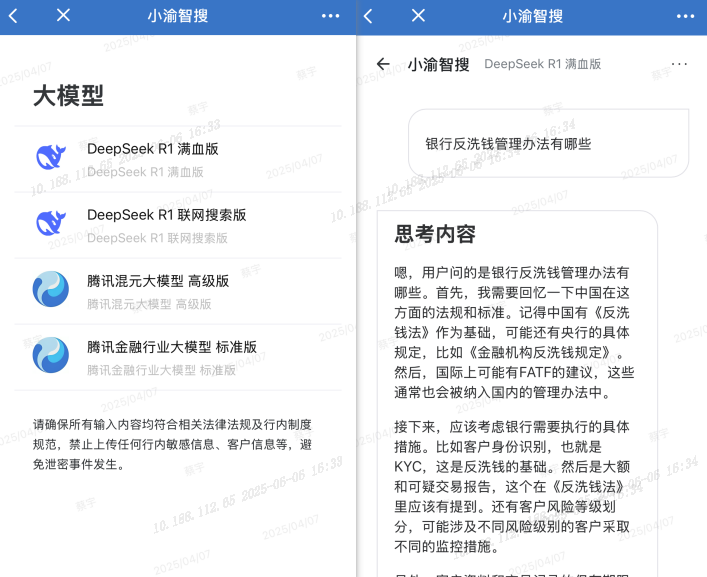Click the gray subtitle 腾讯混元大模型 高级版
Screen dimensions: 707x577
click(x=149, y=304)
